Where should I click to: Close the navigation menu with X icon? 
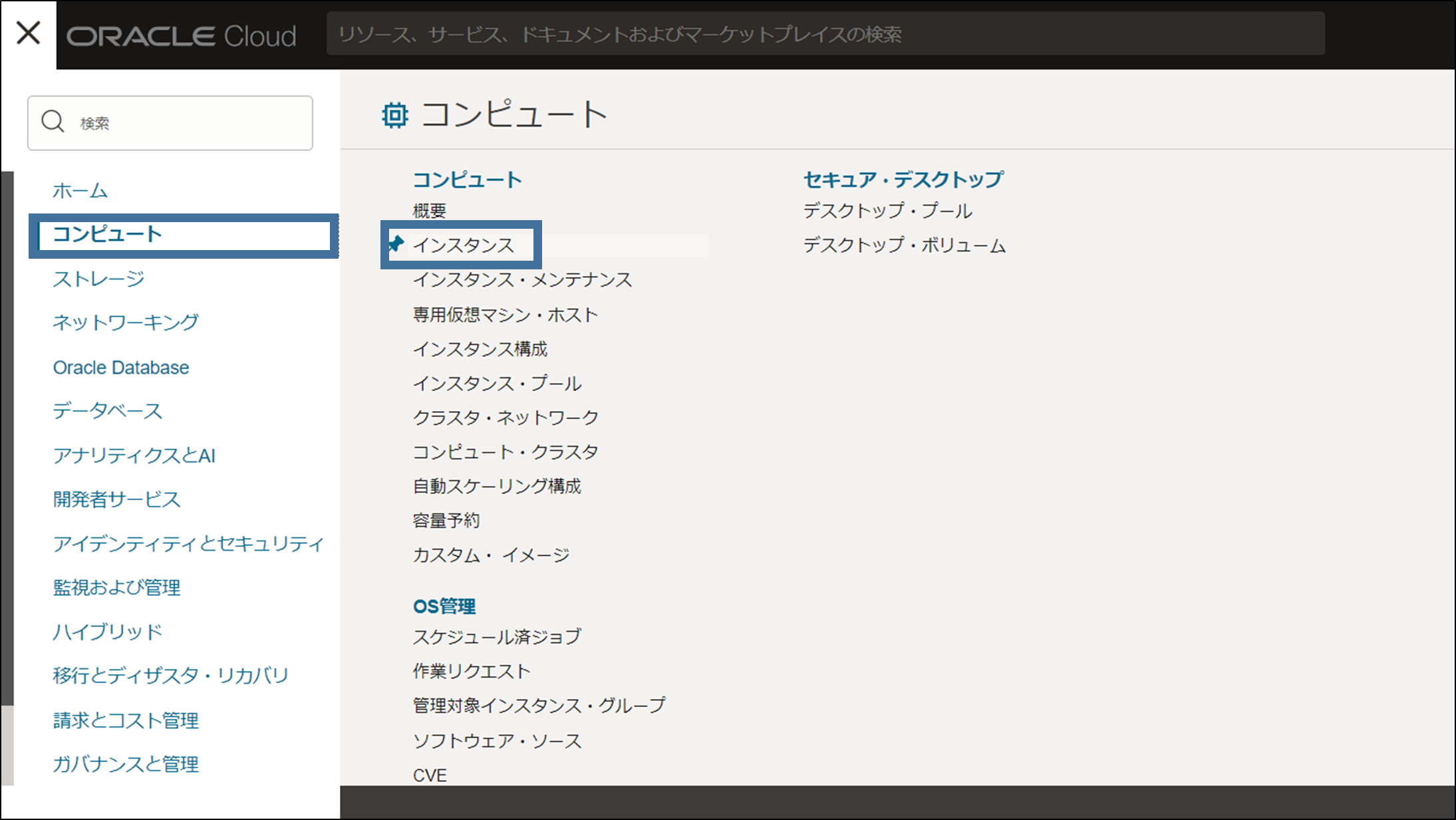coord(28,33)
